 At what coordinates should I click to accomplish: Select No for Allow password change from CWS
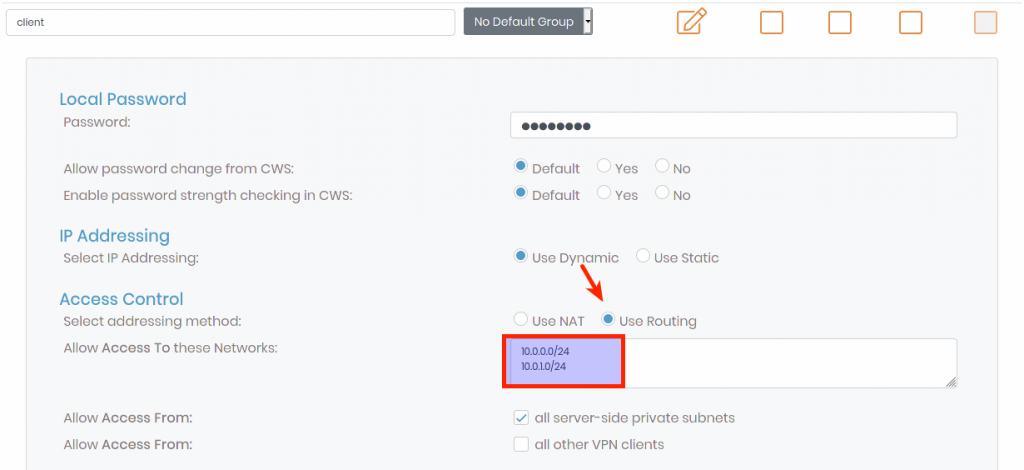[x=662, y=167]
